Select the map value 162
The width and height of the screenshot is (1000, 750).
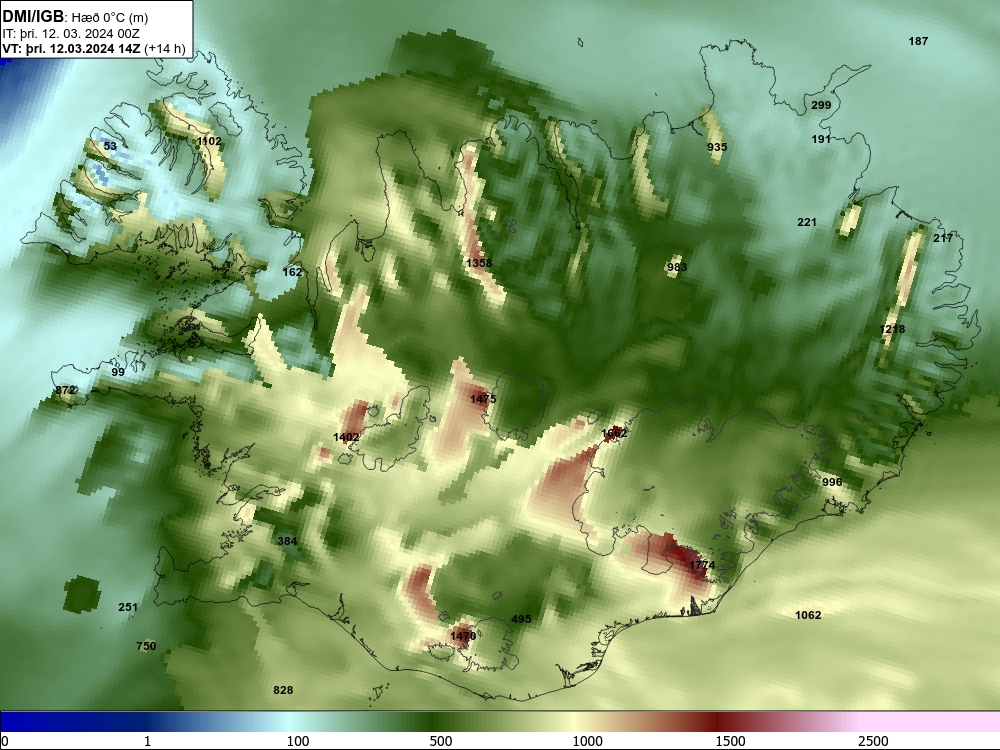click(292, 272)
